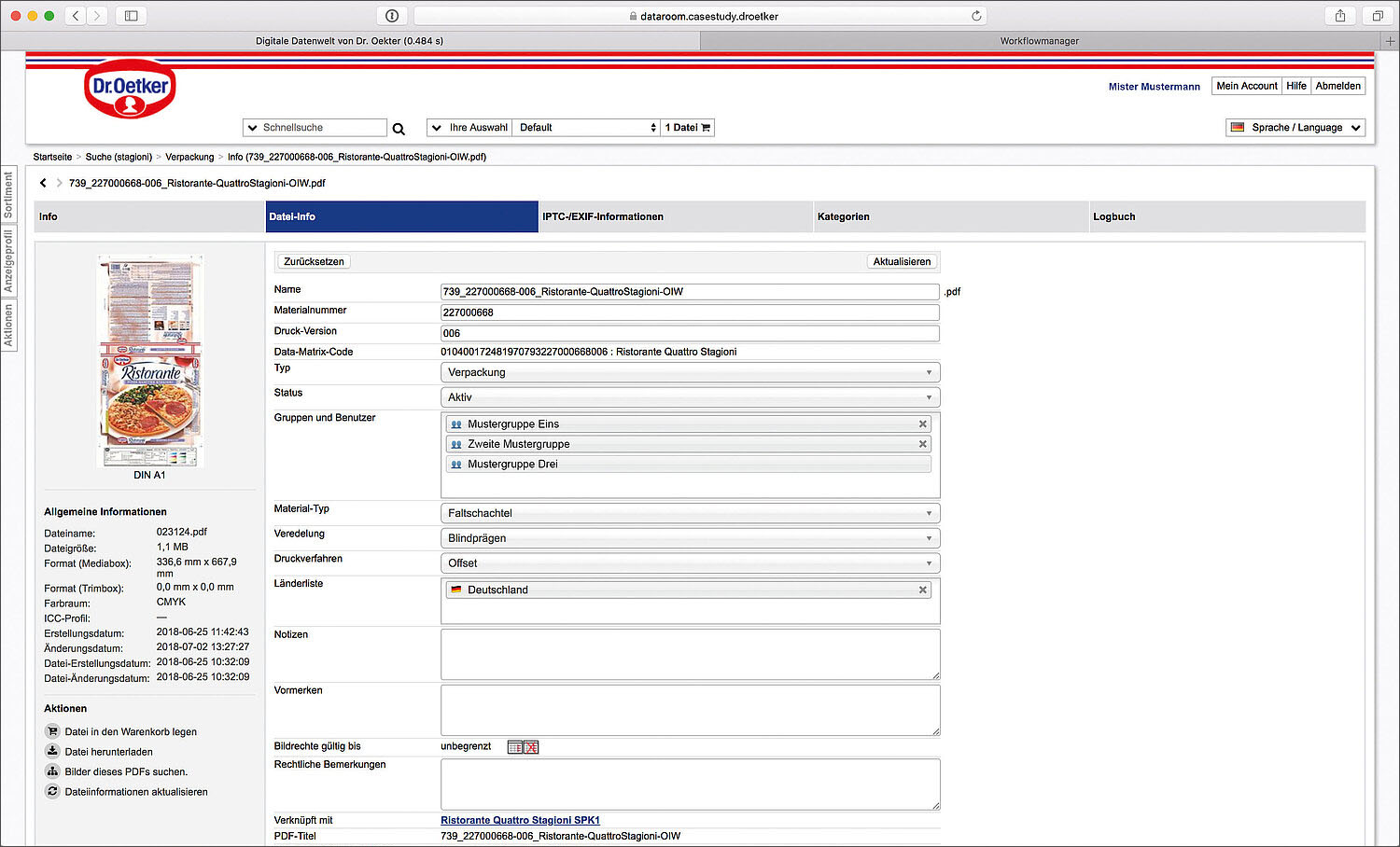1400x847 pixels.
Task: Click the search magnifier icon beside Schnellsuche
Action: [399, 129]
